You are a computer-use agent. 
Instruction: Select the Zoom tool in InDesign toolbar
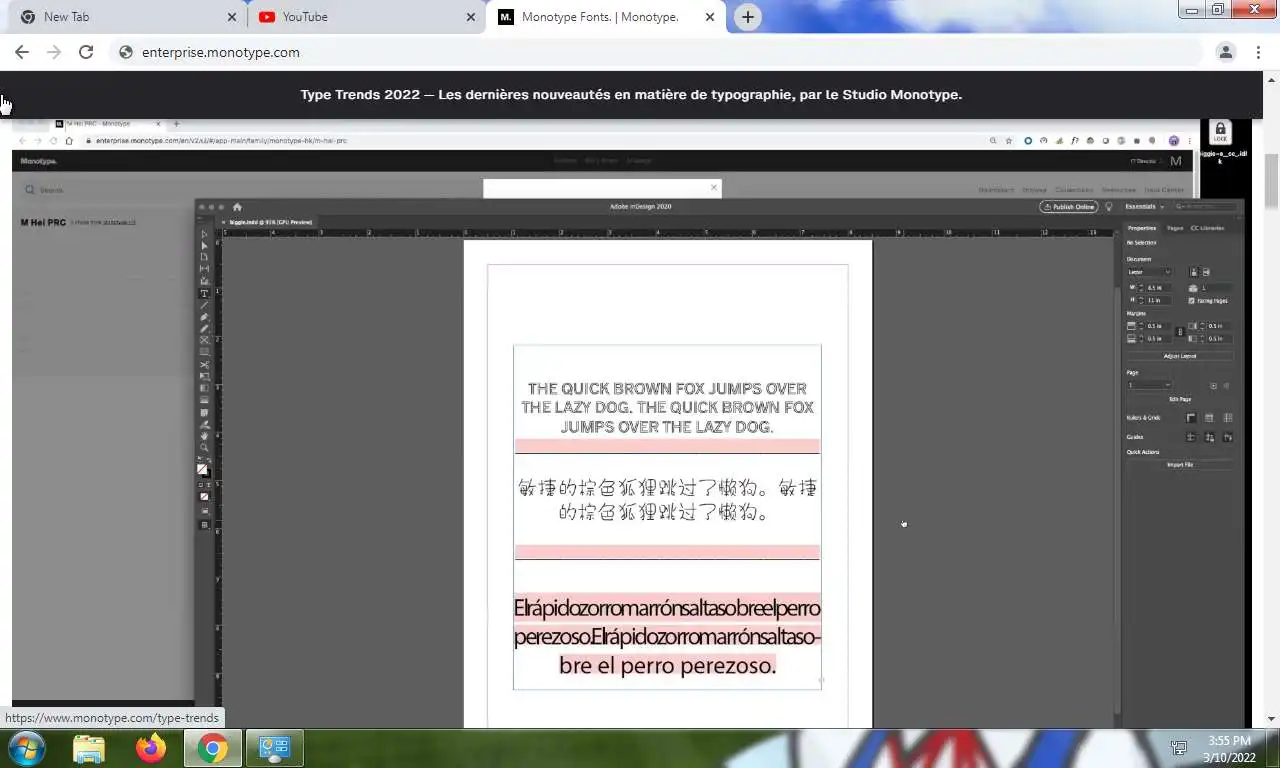[x=204, y=448]
